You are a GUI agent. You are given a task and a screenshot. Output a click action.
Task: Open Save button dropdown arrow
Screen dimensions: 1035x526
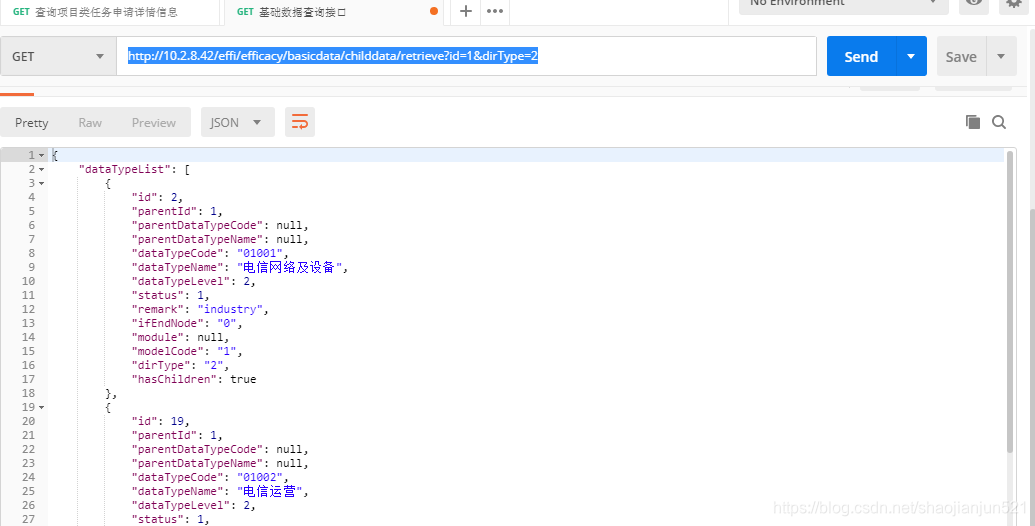click(x=1001, y=56)
